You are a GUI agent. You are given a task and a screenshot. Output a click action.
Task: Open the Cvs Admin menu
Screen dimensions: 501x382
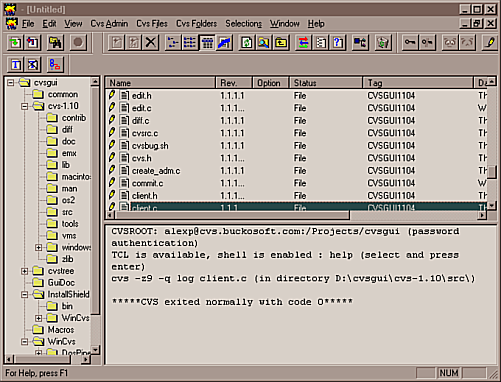click(109, 24)
